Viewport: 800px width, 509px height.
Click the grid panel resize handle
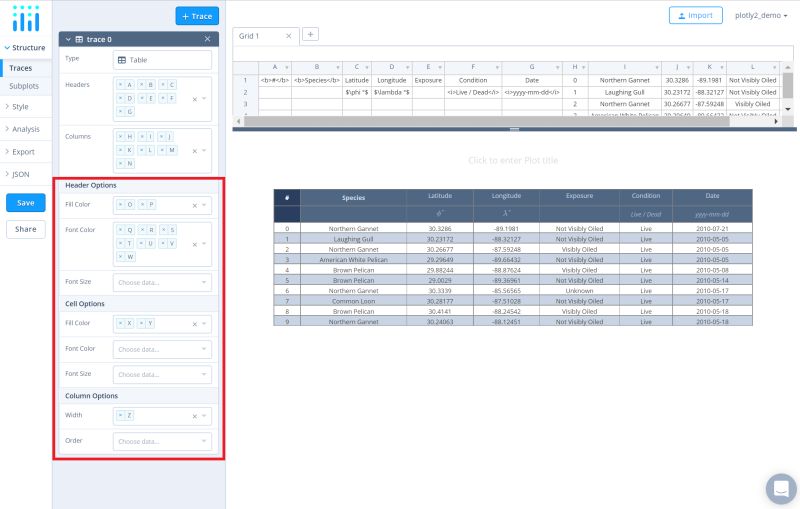[514, 130]
